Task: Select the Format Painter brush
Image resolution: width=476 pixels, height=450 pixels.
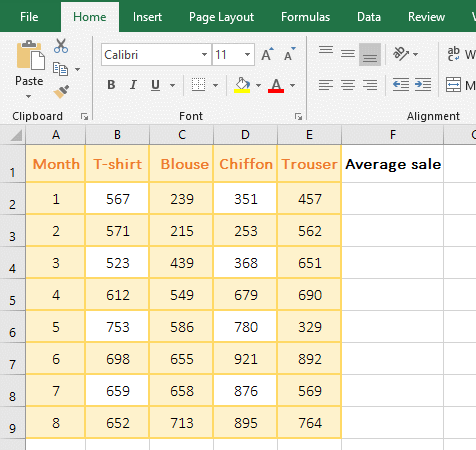Action: click(61, 91)
